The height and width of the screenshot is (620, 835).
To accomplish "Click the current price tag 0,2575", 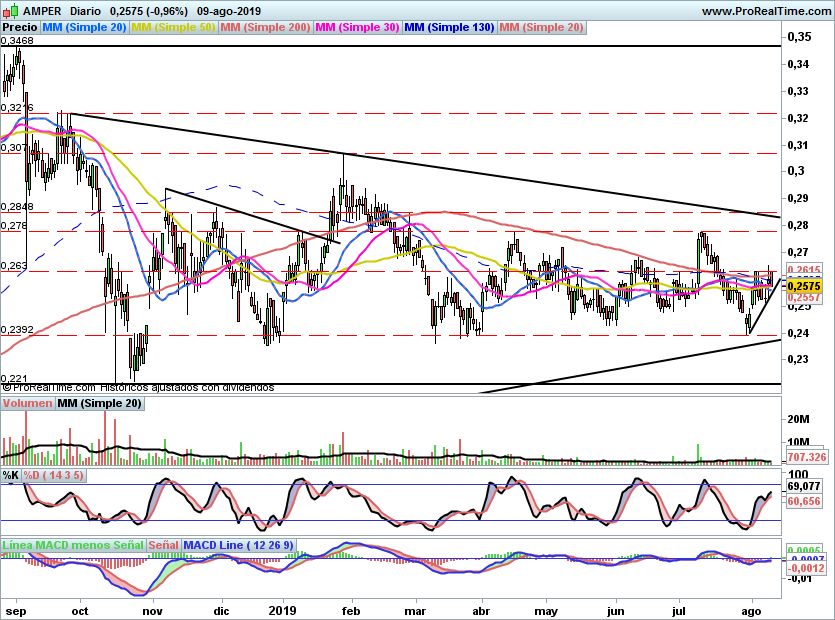I will 805,284.
